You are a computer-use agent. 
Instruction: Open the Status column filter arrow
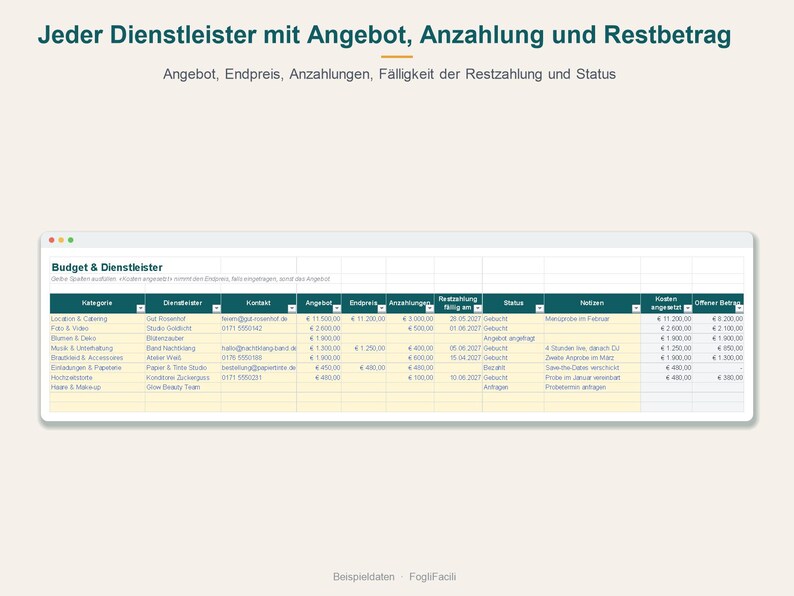539,308
